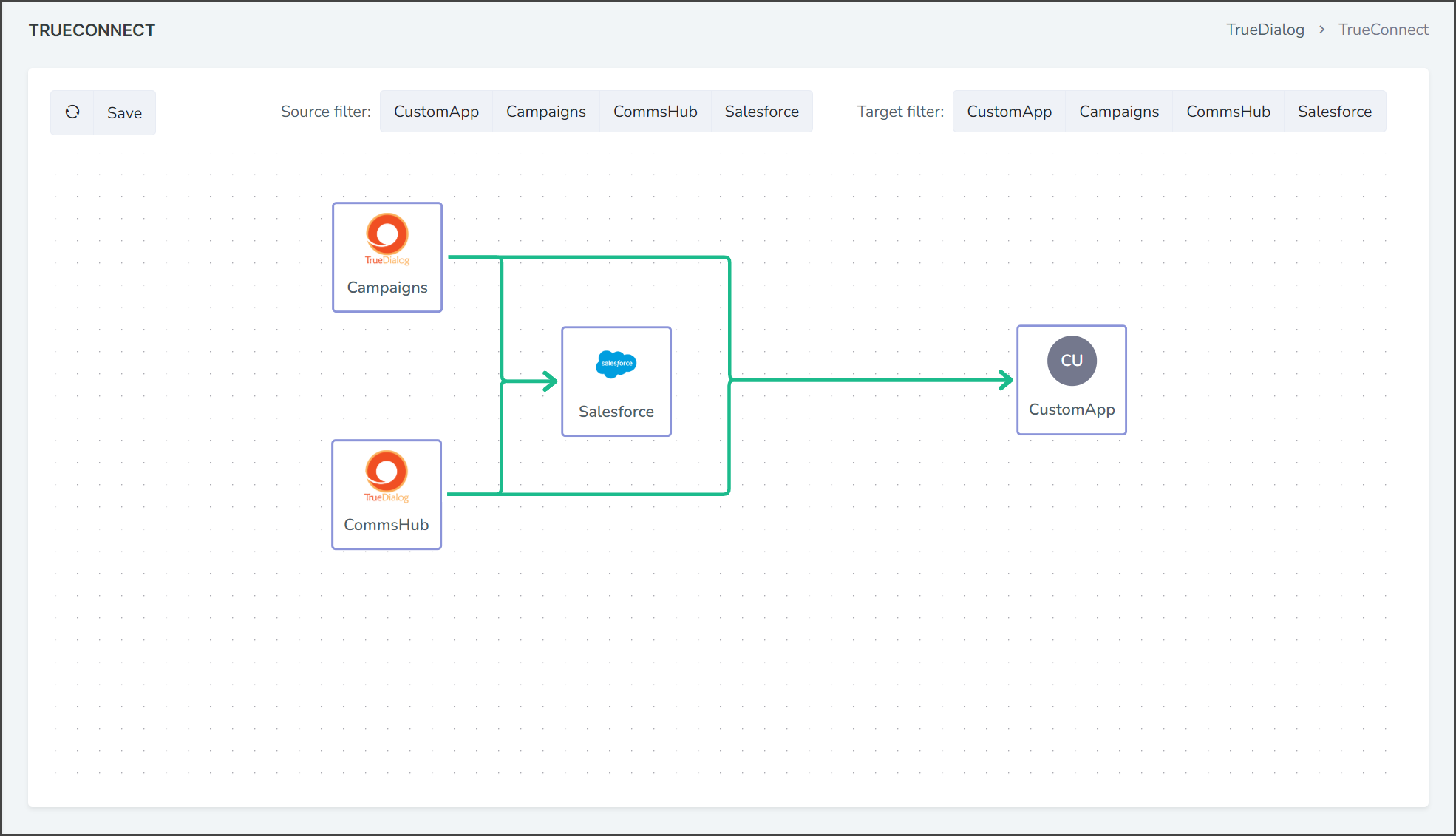Viewport: 1456px width, 836px height.
Task: Select the Campaigns node's TrueDialog logo
Action: tap(387, 239)
